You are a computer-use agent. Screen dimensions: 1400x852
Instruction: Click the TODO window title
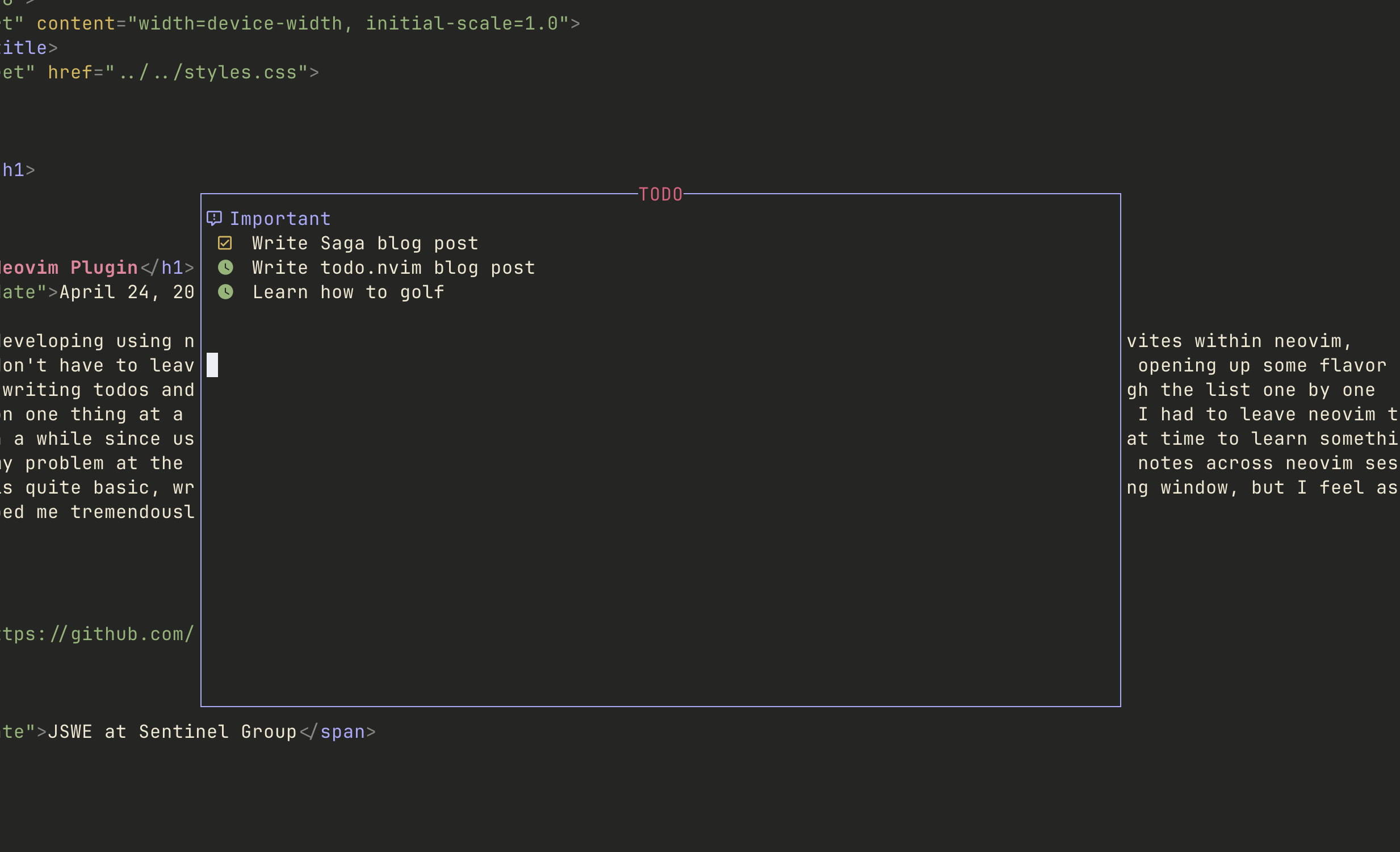point(660,194)
